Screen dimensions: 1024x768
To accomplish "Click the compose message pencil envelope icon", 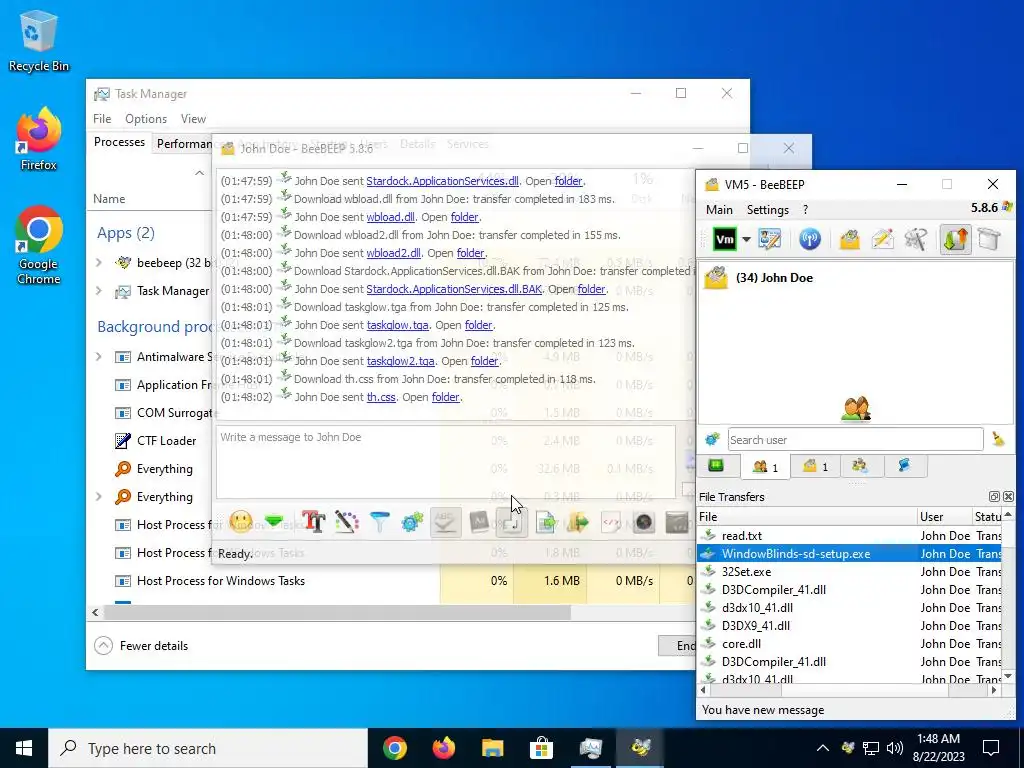I will pyautogui.click(x=882, y=239).
